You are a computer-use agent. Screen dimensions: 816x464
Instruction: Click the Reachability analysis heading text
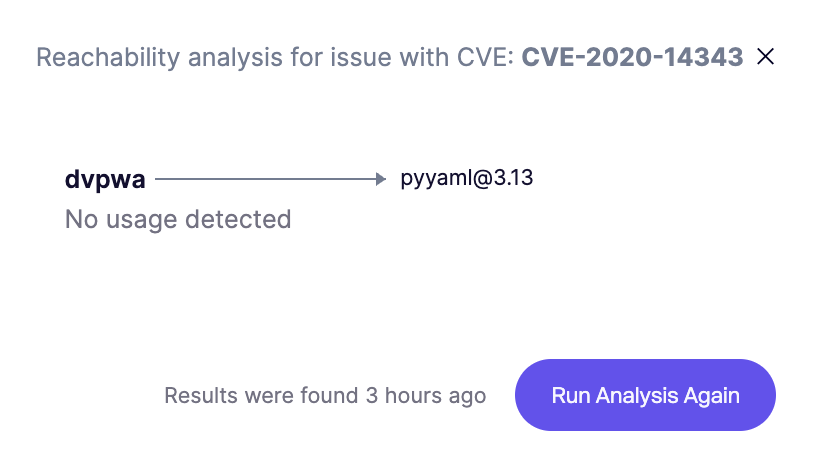[x=275, y=57]
